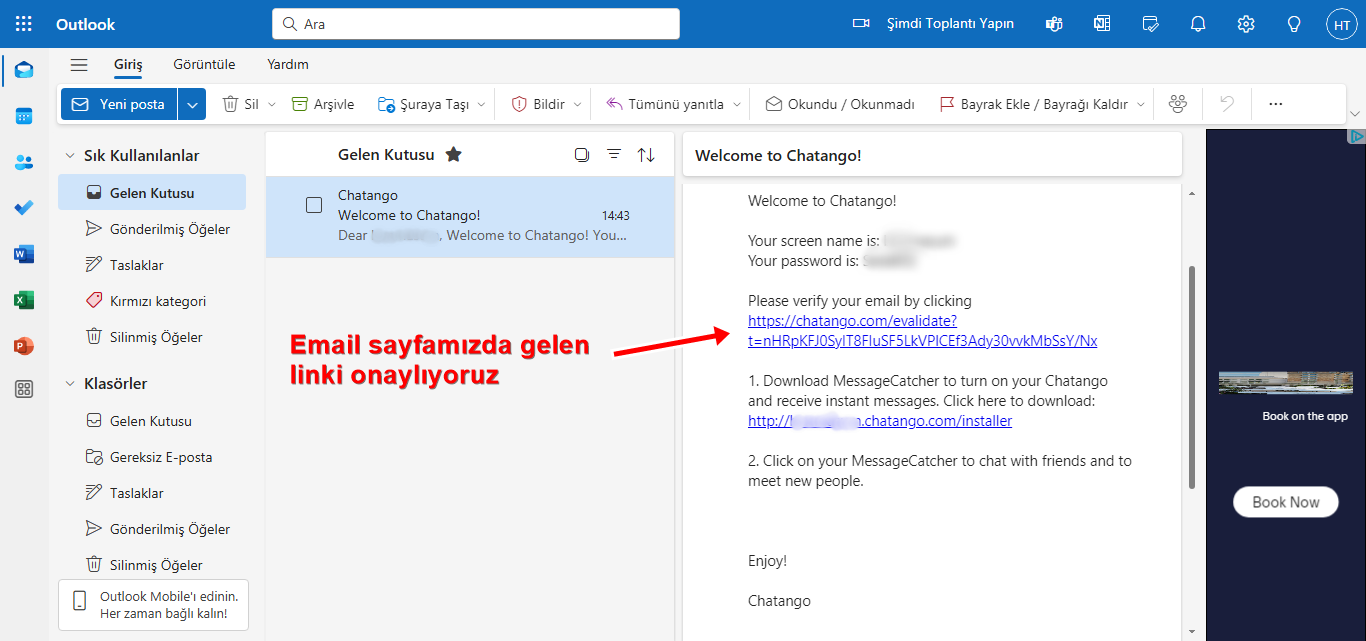The image size is (1366, 641).
Task: Launch Word from the sidebar
Action: [x=24, y=254]
